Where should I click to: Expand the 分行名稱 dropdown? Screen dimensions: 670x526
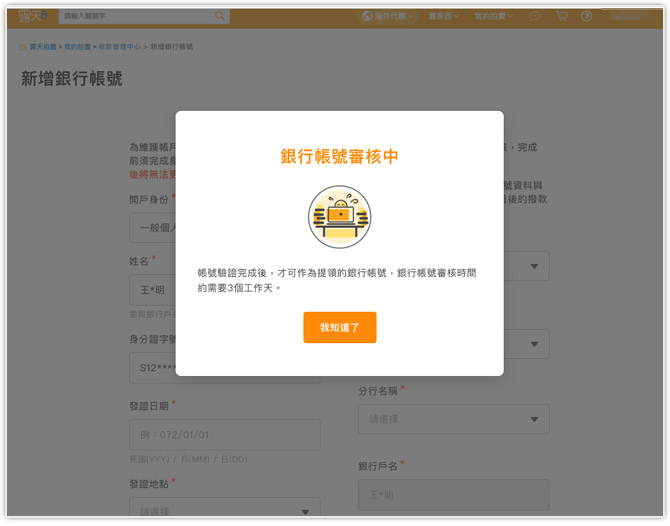[x=453, y=419]
